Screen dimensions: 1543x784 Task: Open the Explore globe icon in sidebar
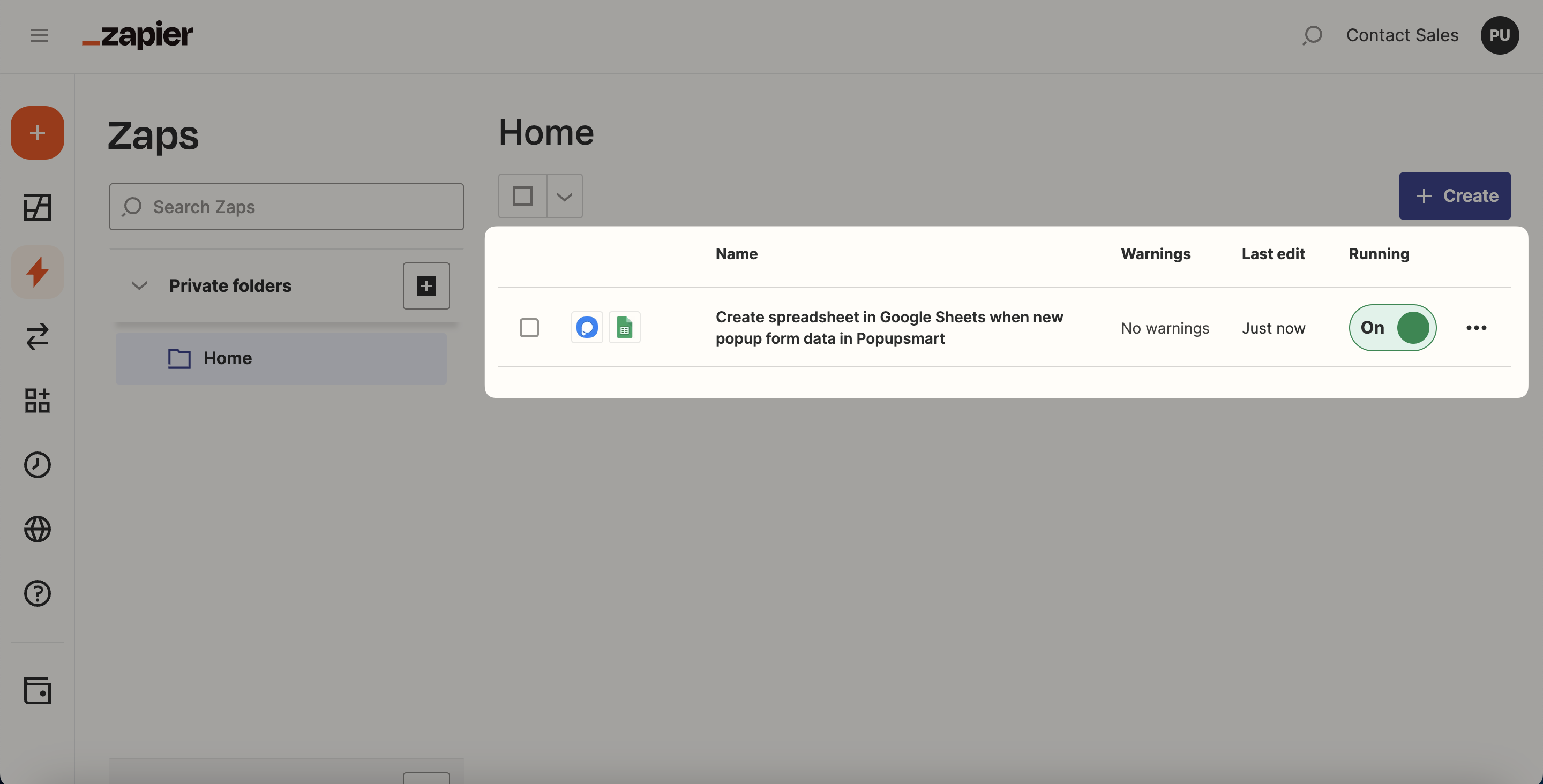coord(37,529)
